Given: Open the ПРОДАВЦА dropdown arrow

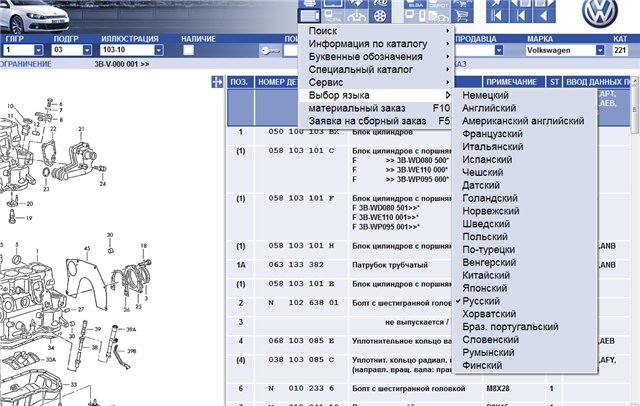Looking at the screenshot, I should coord(499,50).
